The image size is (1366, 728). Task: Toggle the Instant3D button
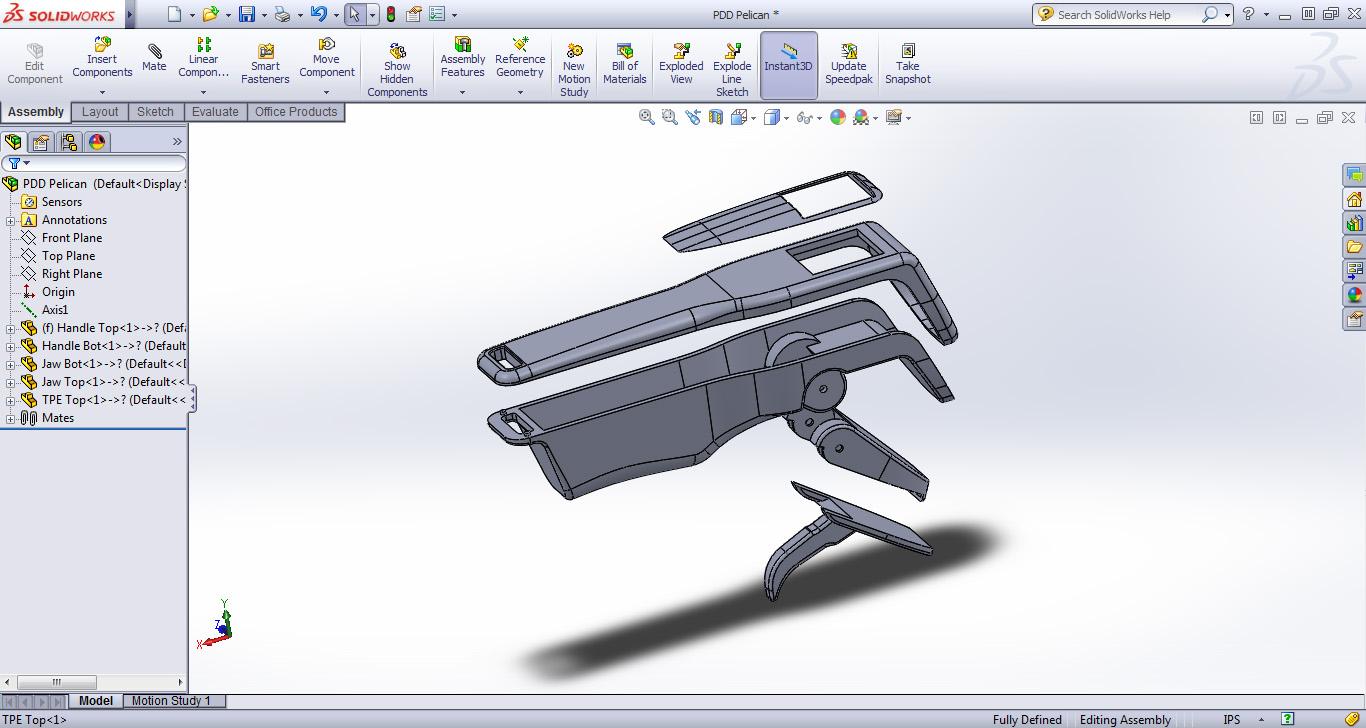coord(788,64)
